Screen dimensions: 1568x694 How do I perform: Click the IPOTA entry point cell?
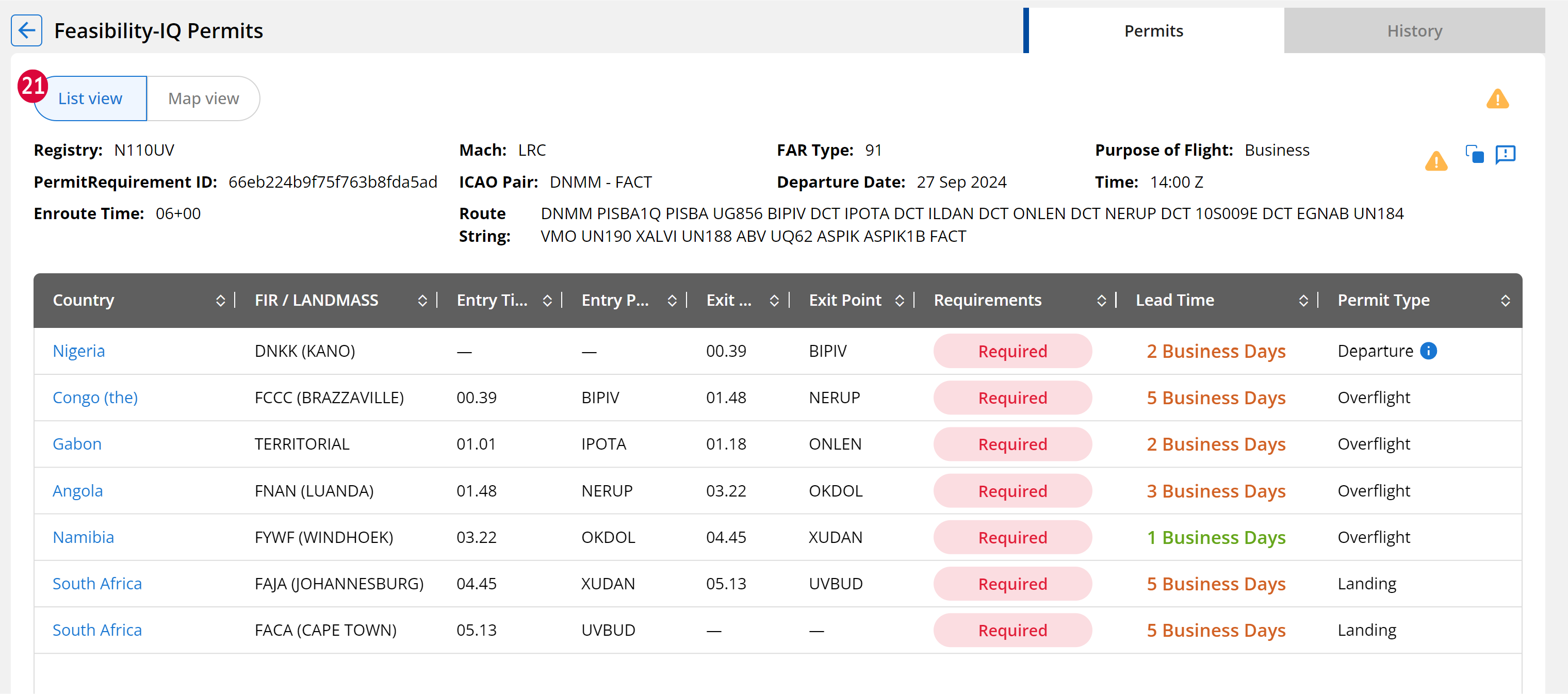coord(603,444)
